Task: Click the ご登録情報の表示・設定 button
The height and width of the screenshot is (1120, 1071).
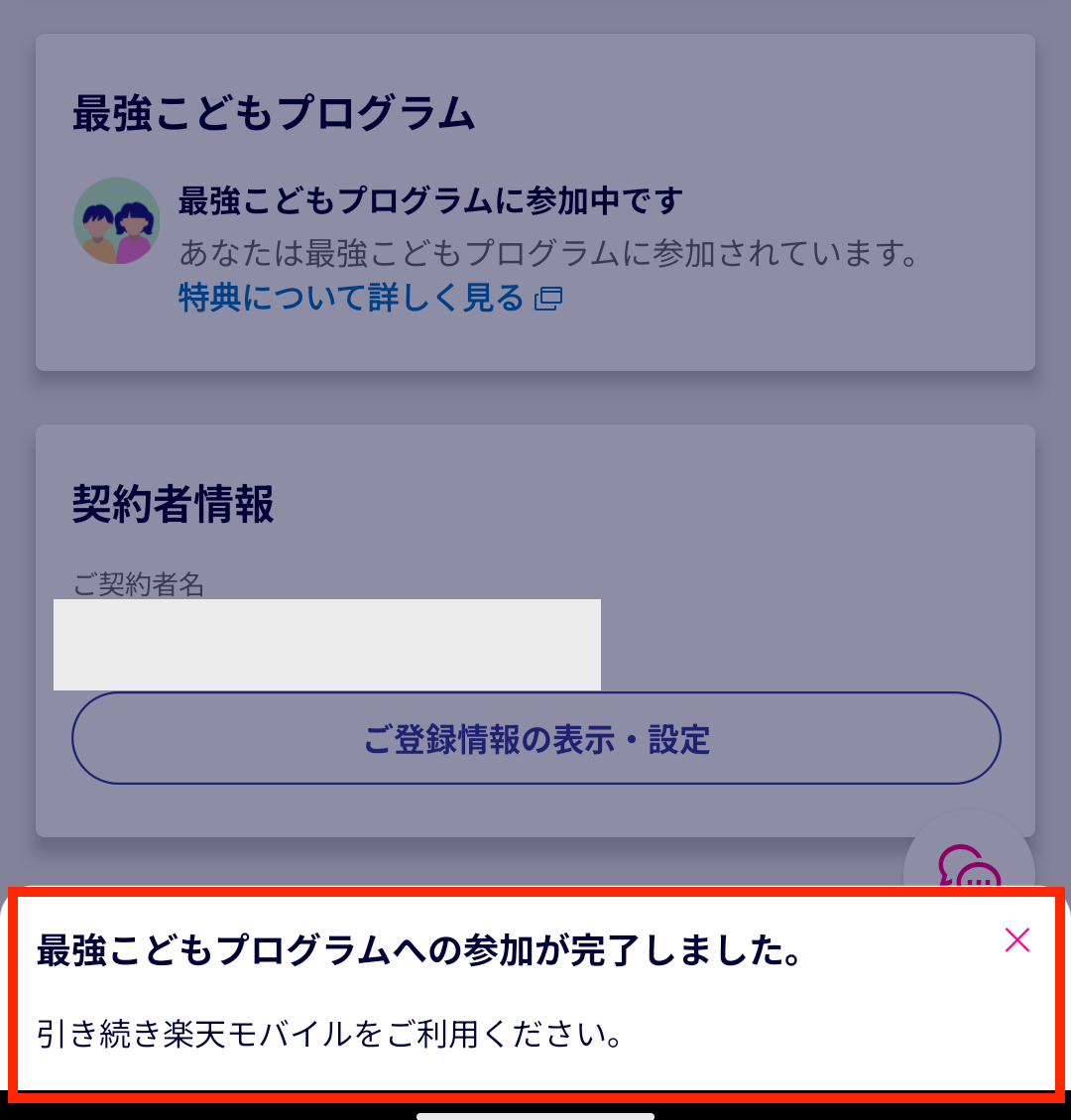Action: [536, 738]
